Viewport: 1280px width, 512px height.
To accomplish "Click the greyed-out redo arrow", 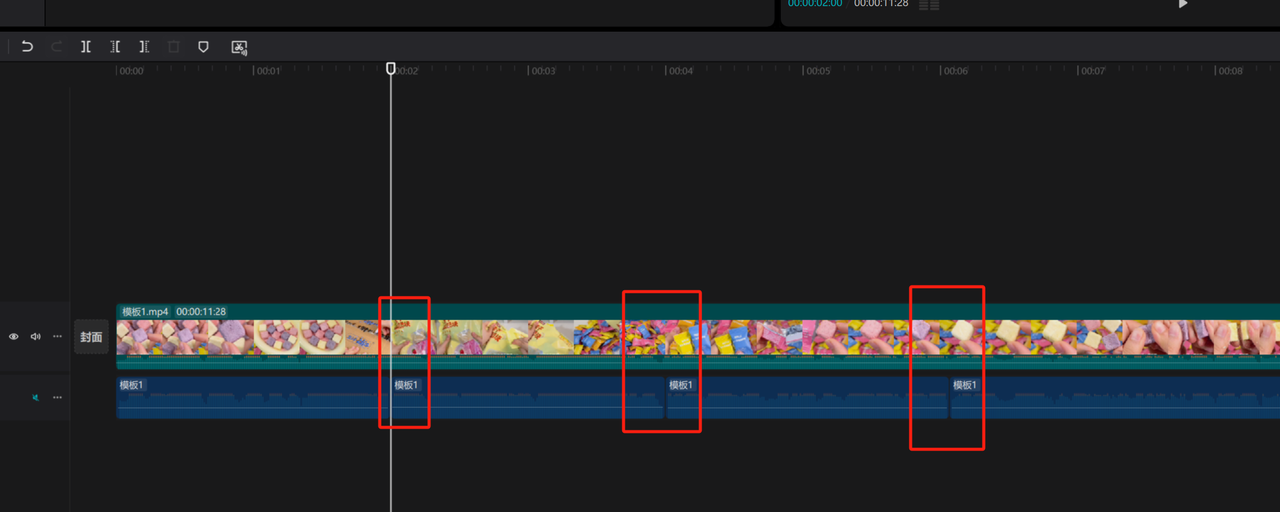I will [x=56, y=47].
